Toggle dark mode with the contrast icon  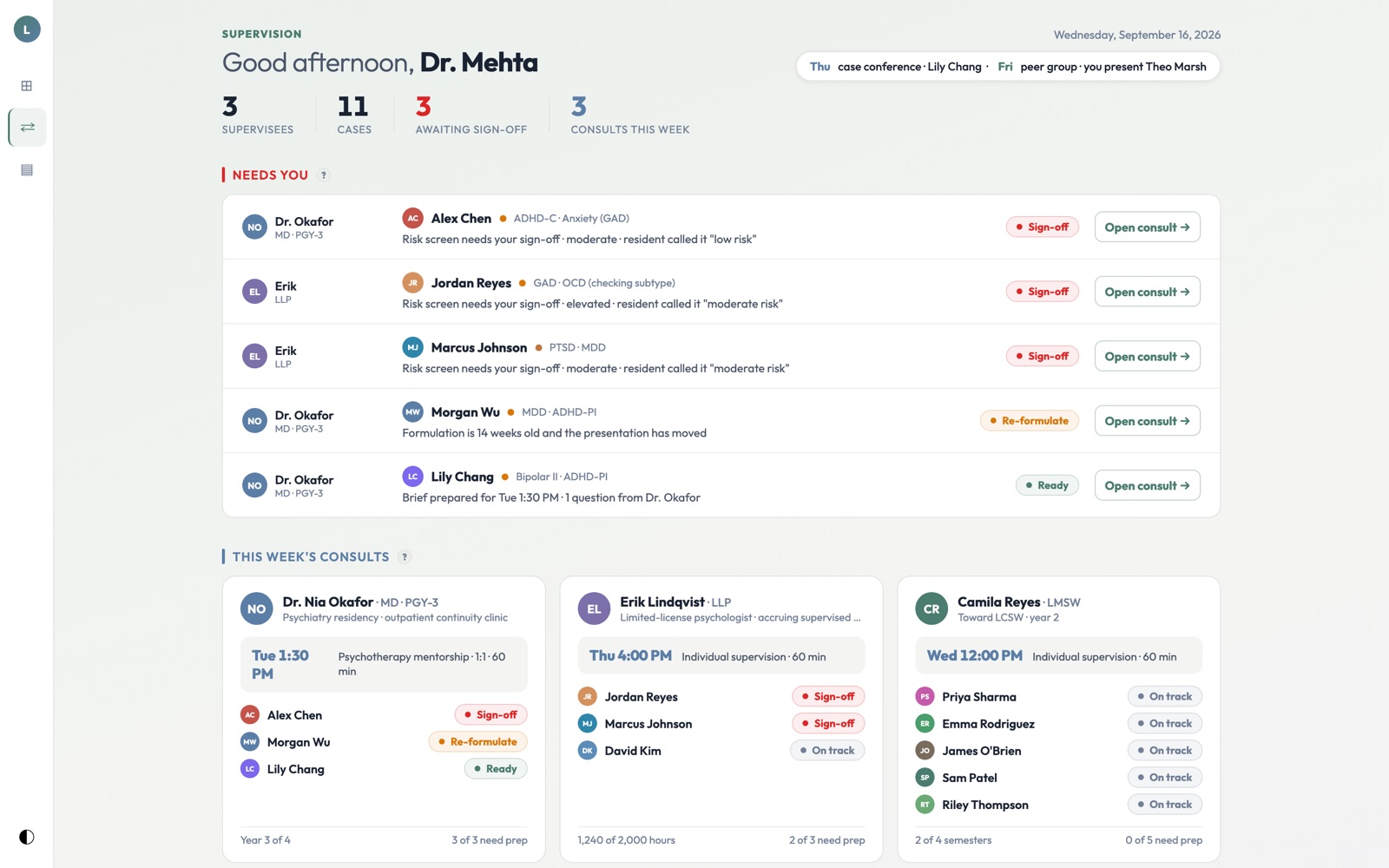point(27,837)
